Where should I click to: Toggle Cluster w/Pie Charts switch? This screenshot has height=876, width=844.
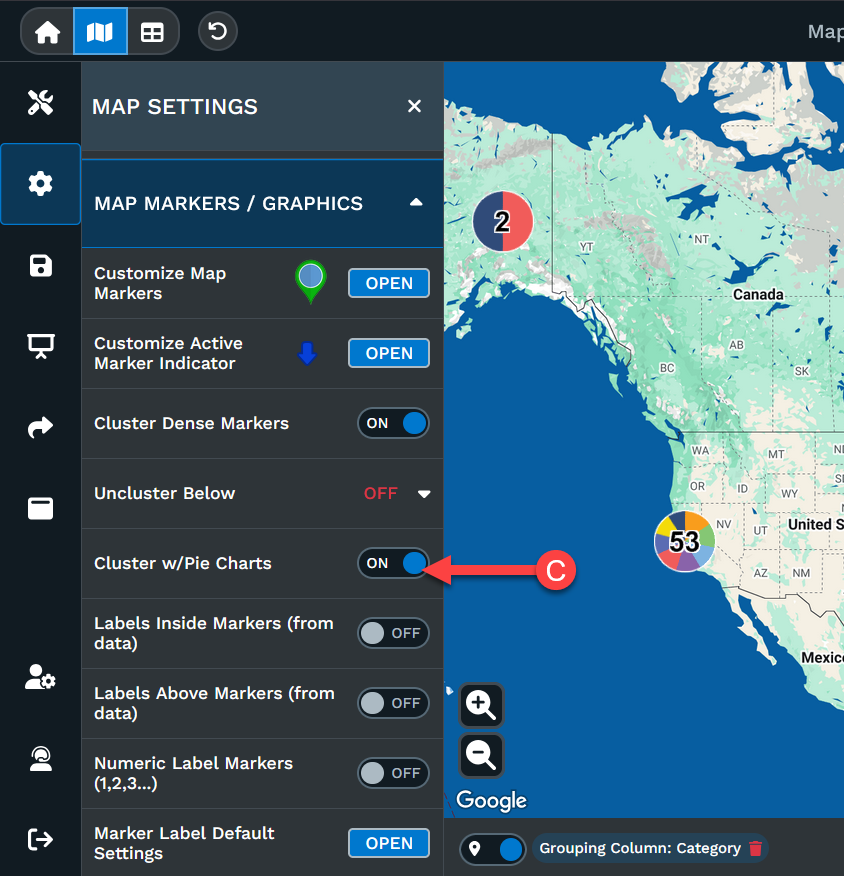[x=393, y=563]
